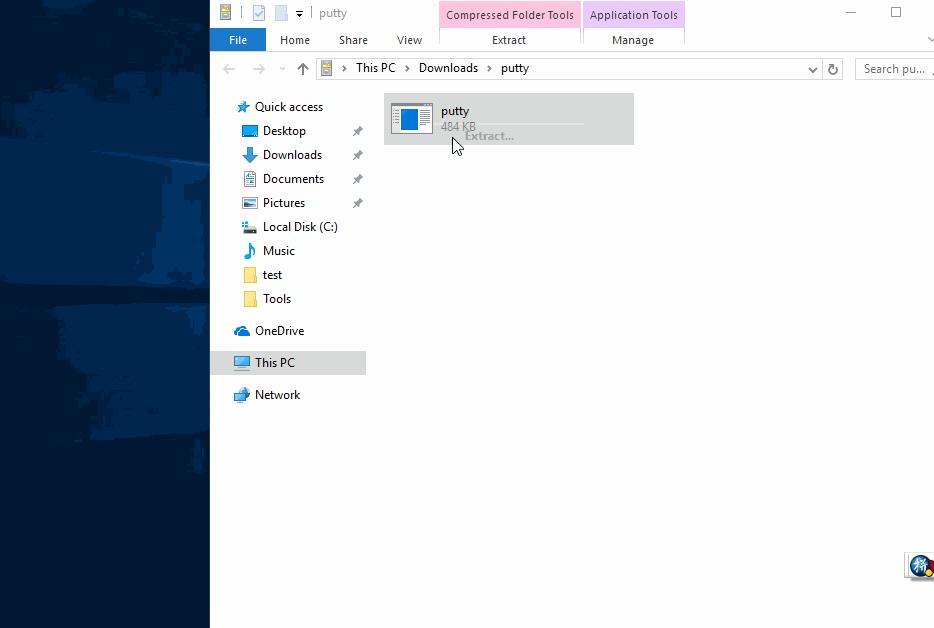The width and height of the screenshot is (934, 628).
Task: Toggle the Desktop pin in Quick access
Action: [357, 131]
